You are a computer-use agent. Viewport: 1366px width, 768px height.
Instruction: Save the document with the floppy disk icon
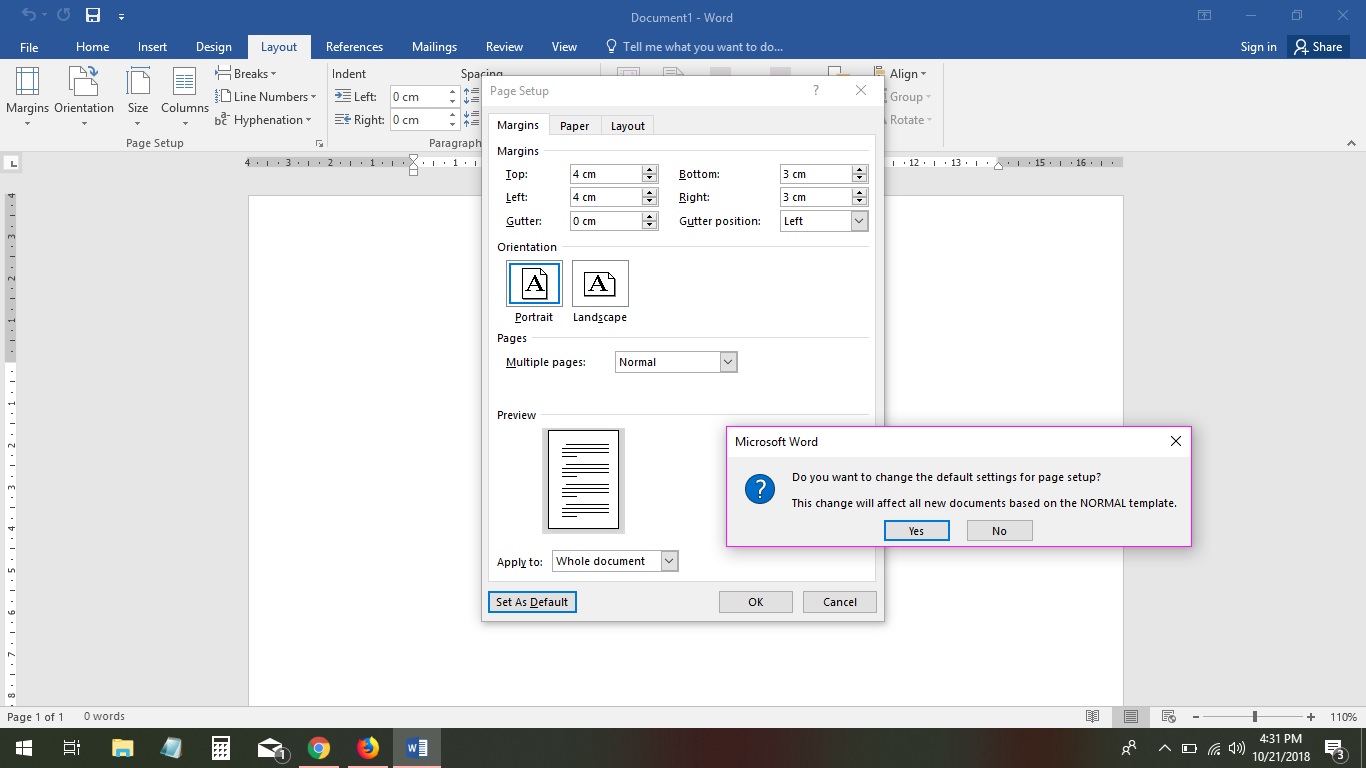(93, 16)
